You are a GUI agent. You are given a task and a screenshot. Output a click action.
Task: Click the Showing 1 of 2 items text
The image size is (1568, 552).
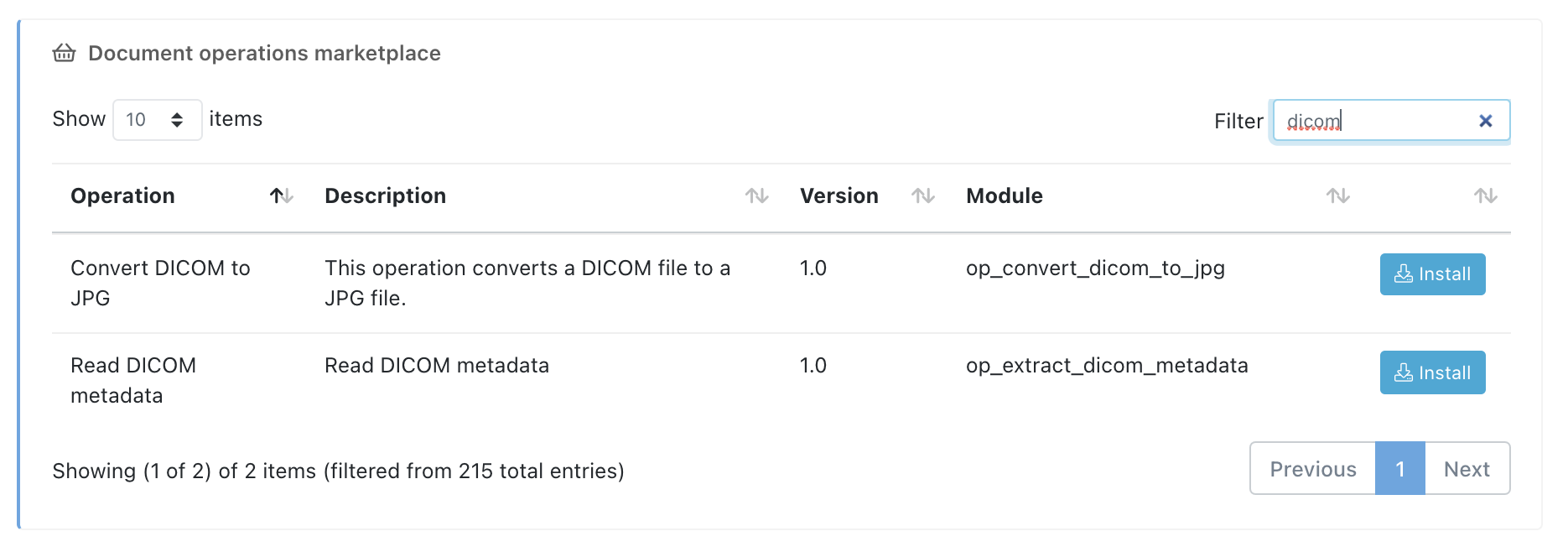tap(338, 471)
